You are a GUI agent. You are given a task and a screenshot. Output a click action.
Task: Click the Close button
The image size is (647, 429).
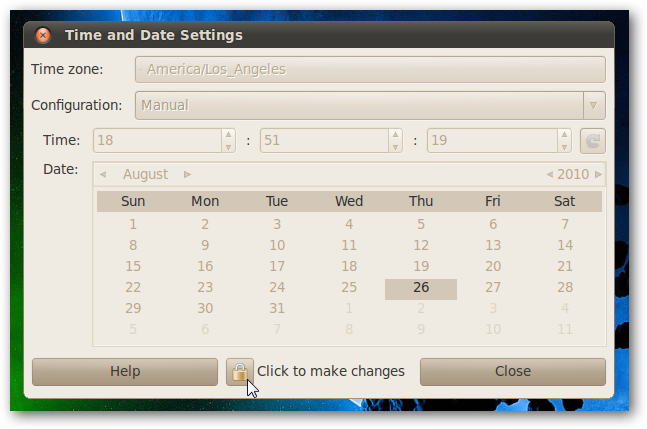tap(513, 372)
